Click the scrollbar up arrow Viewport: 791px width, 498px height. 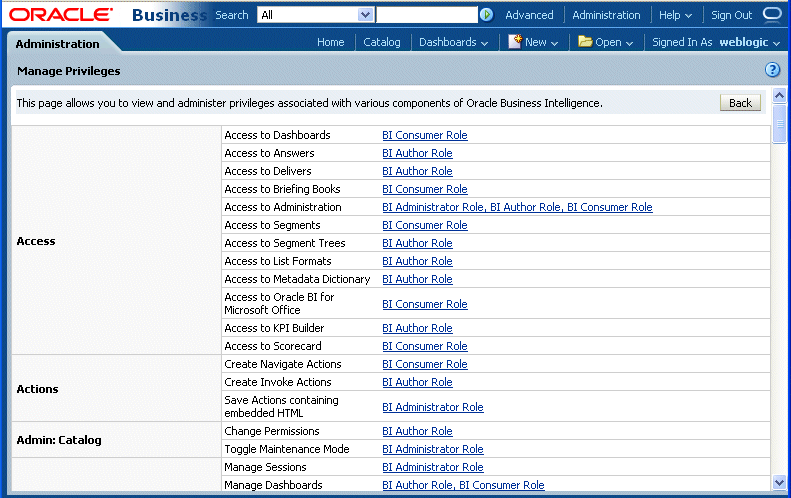pos(779,95)
